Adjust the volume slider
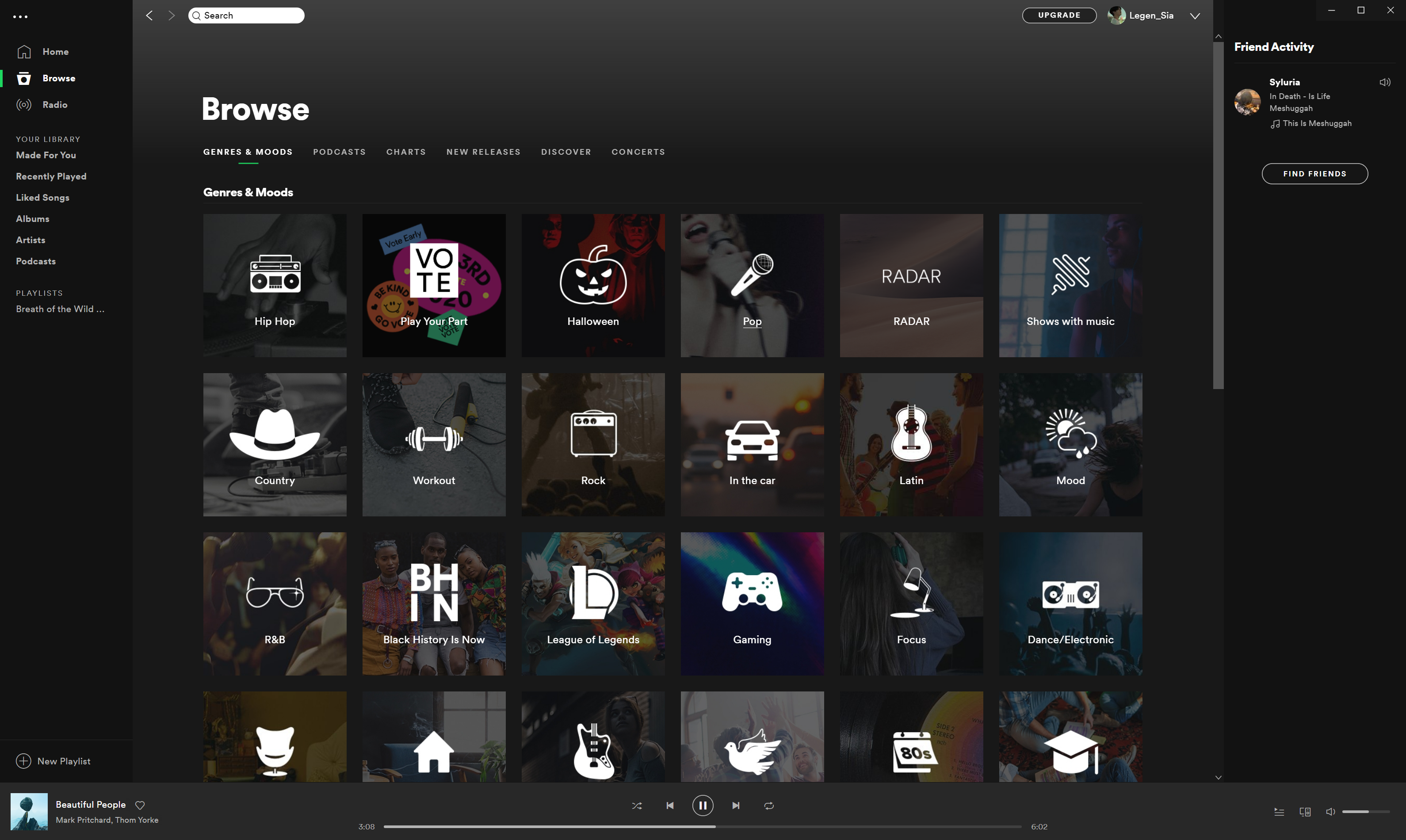This screenshot has width=1406, height=840. pos(1365,812)
